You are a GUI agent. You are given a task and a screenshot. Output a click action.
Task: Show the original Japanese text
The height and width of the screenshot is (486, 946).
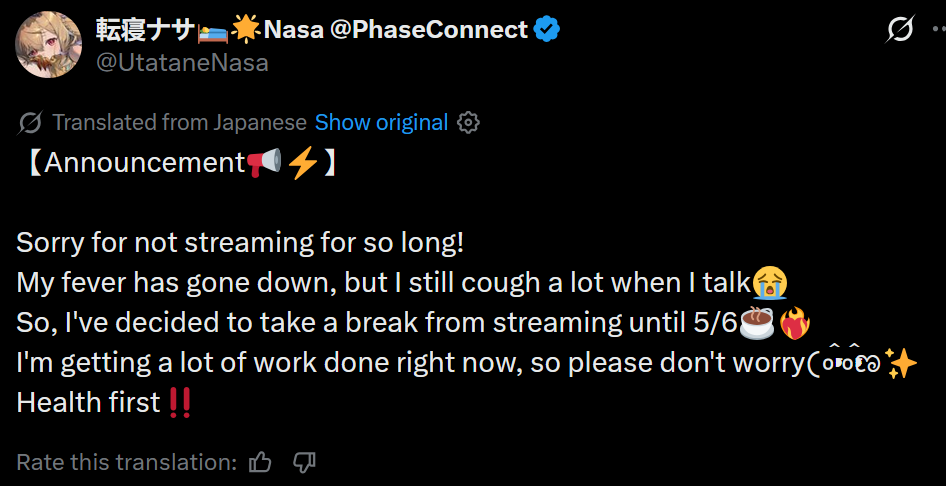click(x=381, y=123)
